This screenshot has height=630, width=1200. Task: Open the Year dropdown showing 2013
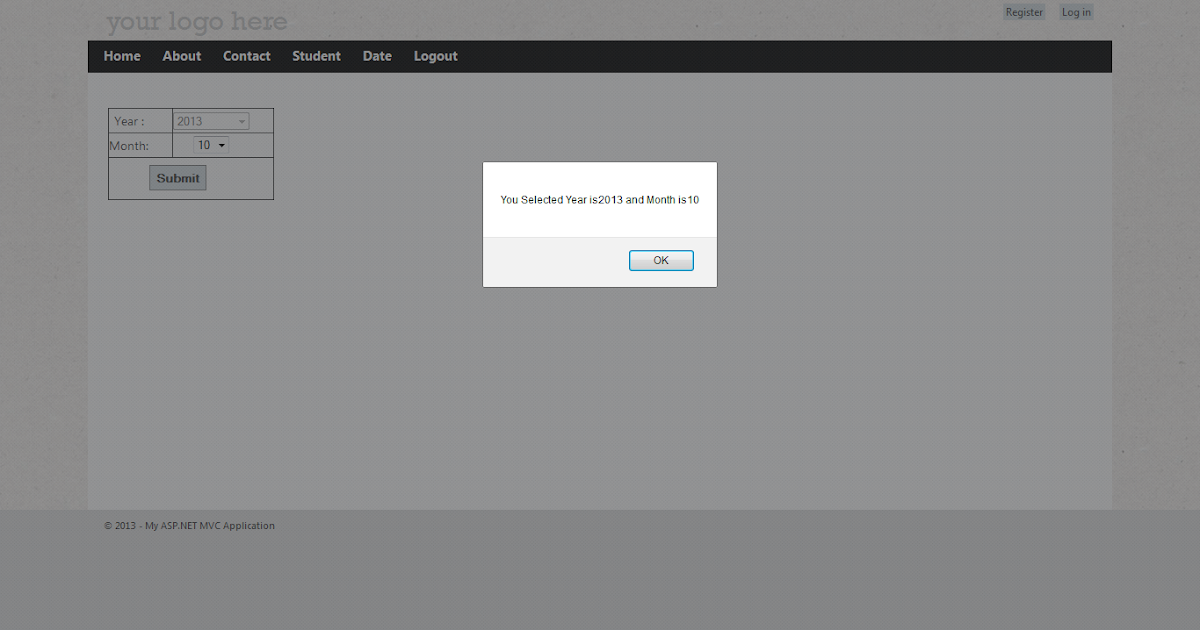(x=210, y=120)
